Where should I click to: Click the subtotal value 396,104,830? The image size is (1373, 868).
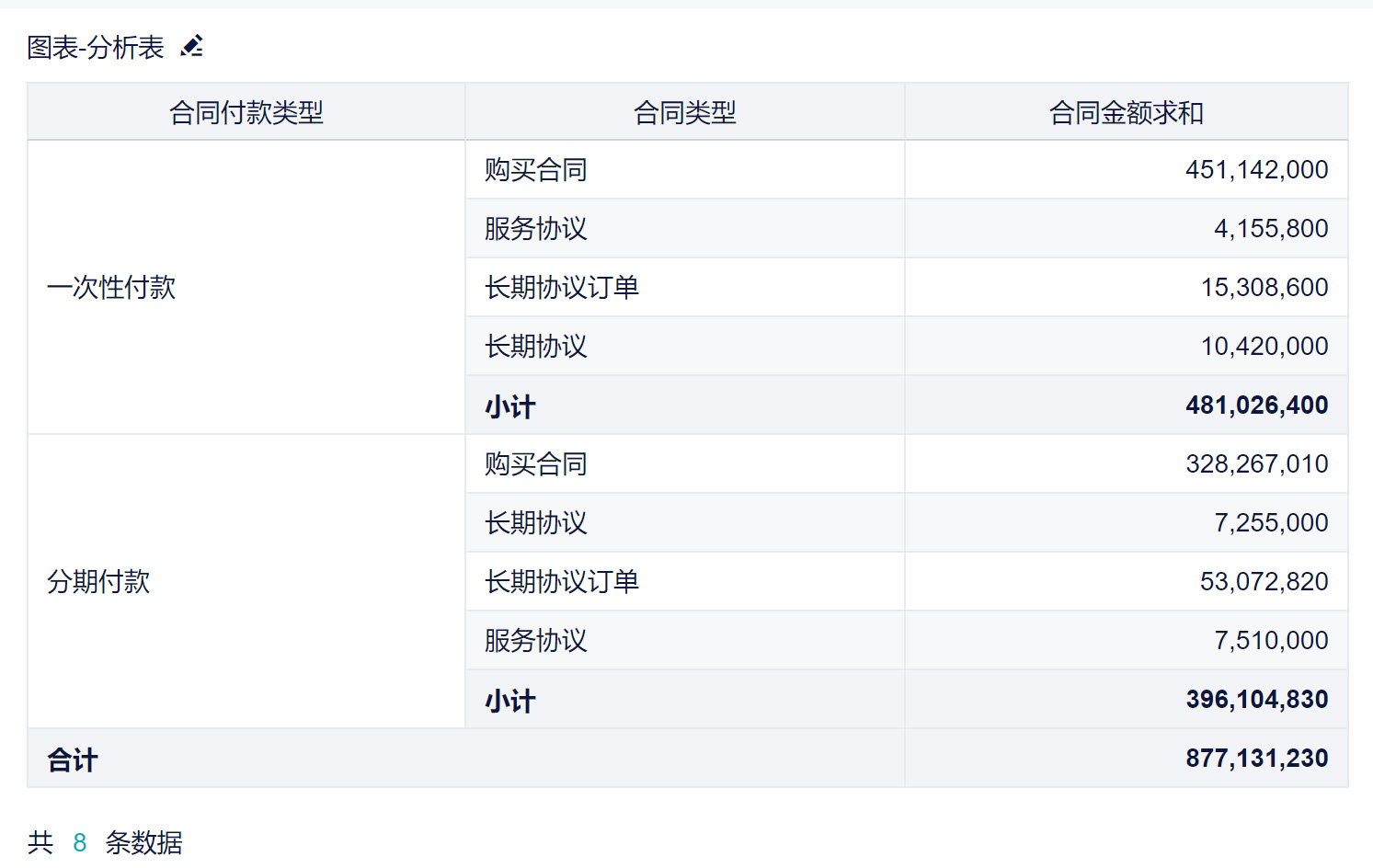[1256, 700]
